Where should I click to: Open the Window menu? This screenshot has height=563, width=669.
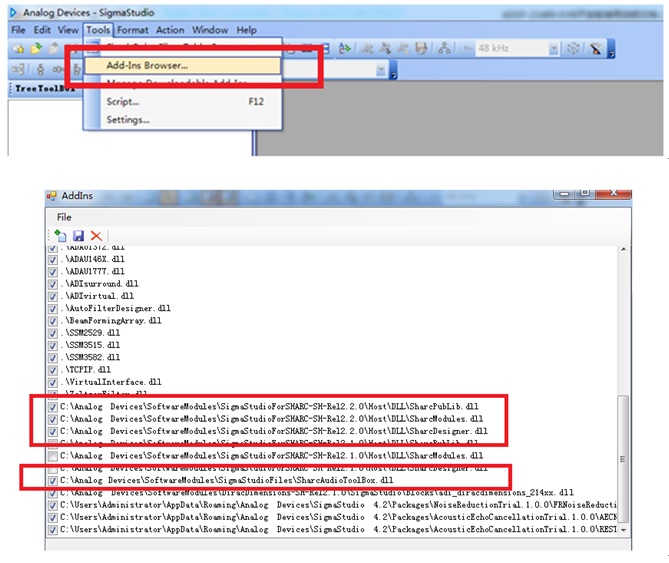pyautogui.click(x=210, y=30)
